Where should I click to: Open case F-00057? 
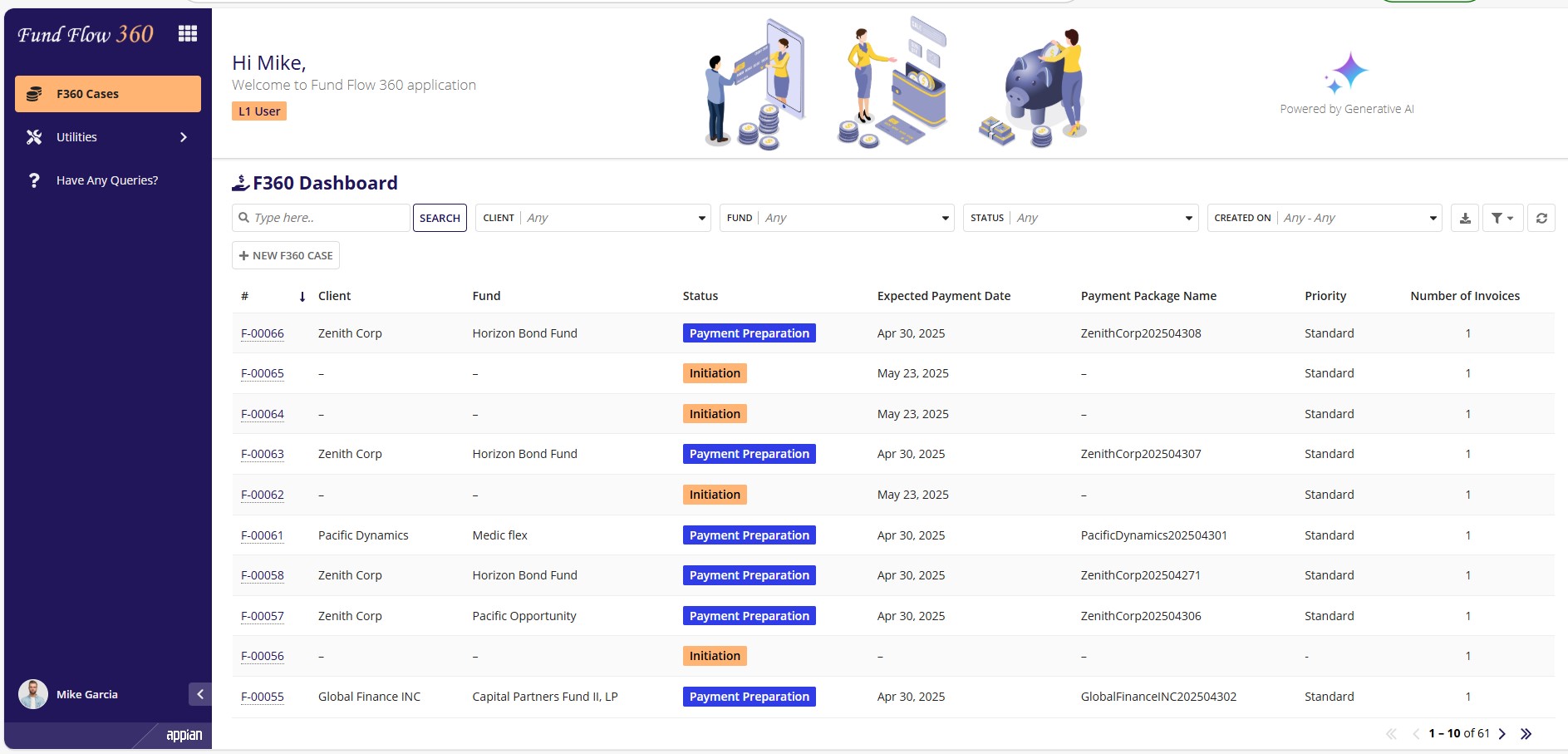[x=263, y=616]
